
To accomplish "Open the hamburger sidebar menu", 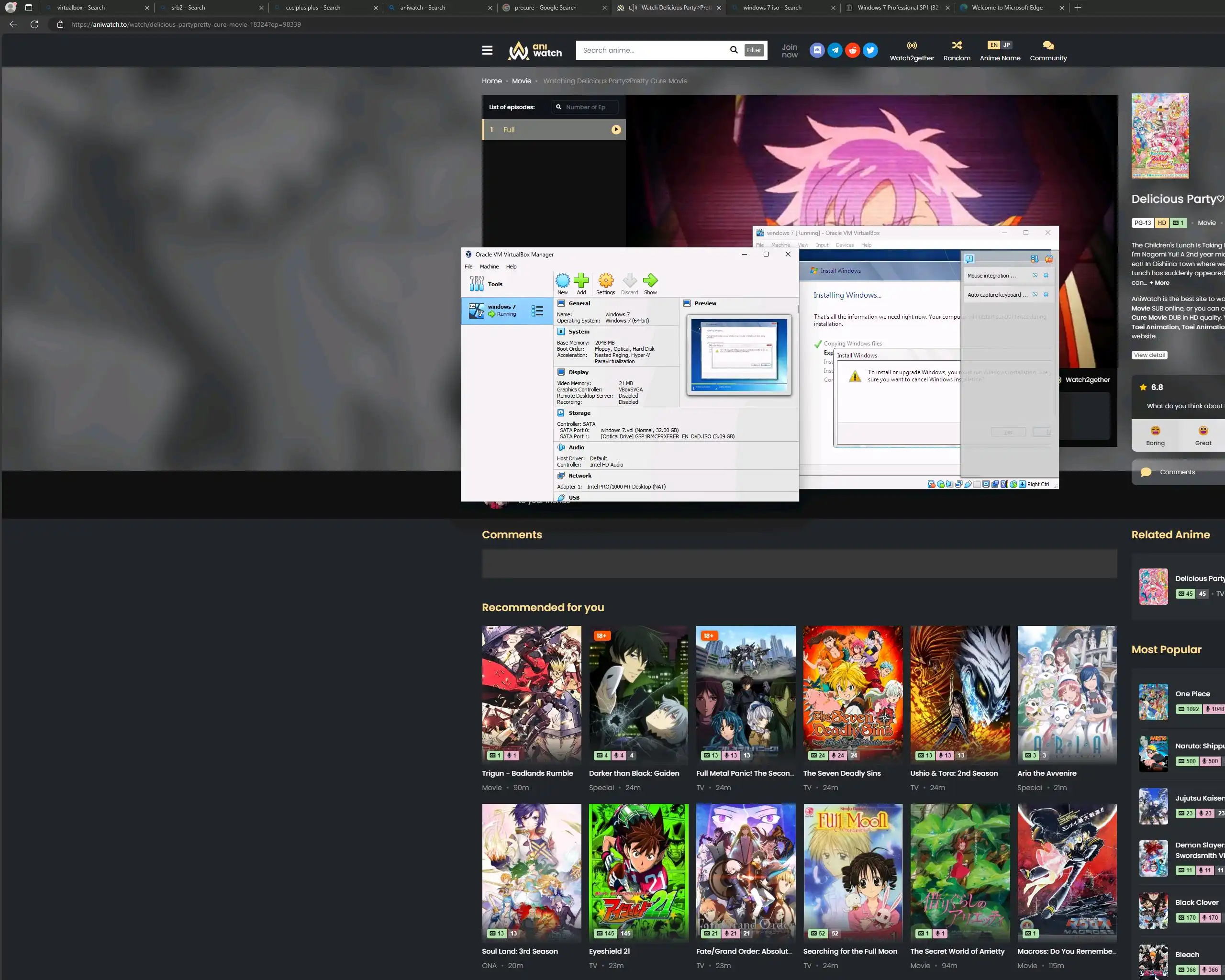I will pyautogui.click(x=487, y=51).
